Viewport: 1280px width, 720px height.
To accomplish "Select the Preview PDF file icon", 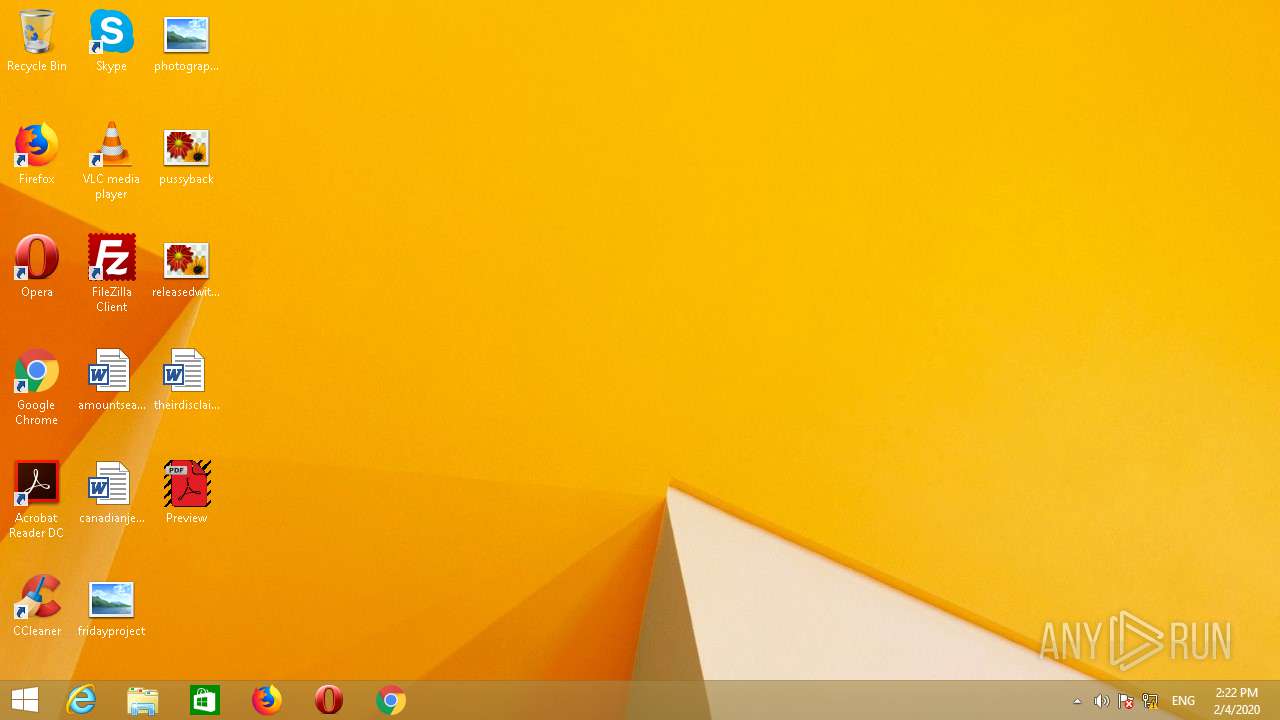I will click(x=186, y=492).
